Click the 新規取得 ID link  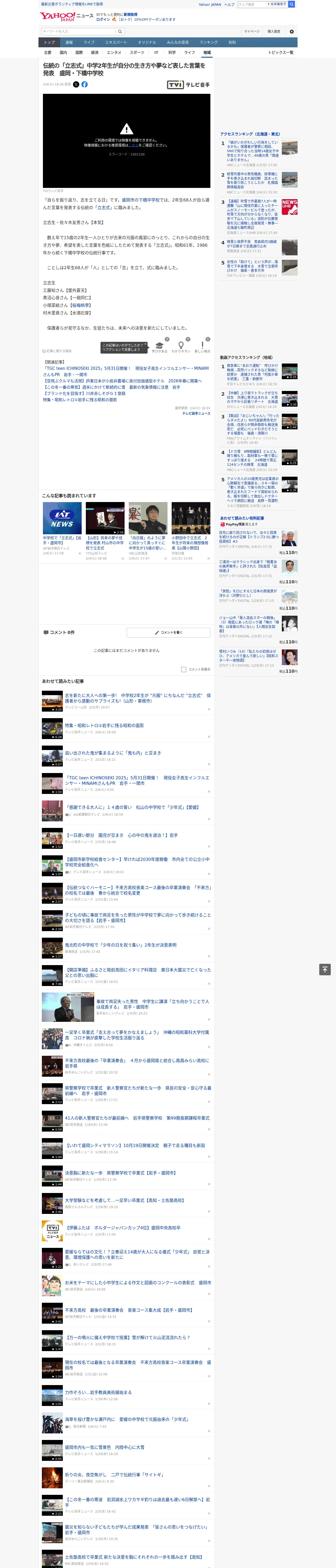pyautogui.click(x=131, y=14)
